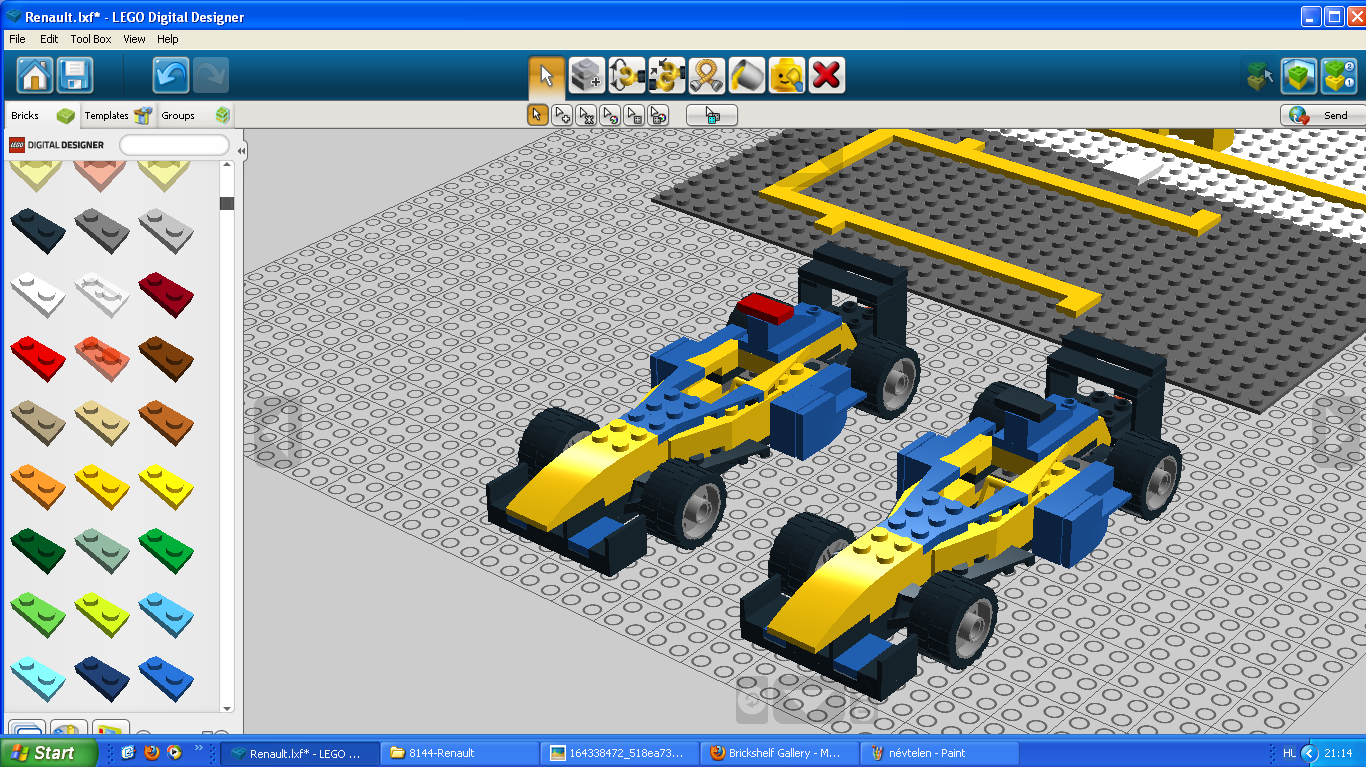Open the File menu
This screenshot has width=1367, height=767.
pos(17,39)
